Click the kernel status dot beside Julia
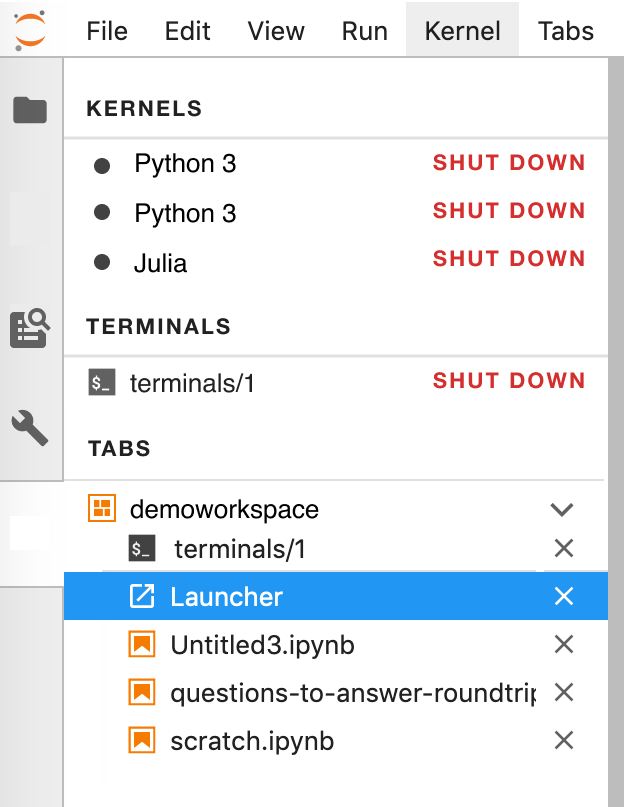The image size is (624, 807). (x=101, y=263)
